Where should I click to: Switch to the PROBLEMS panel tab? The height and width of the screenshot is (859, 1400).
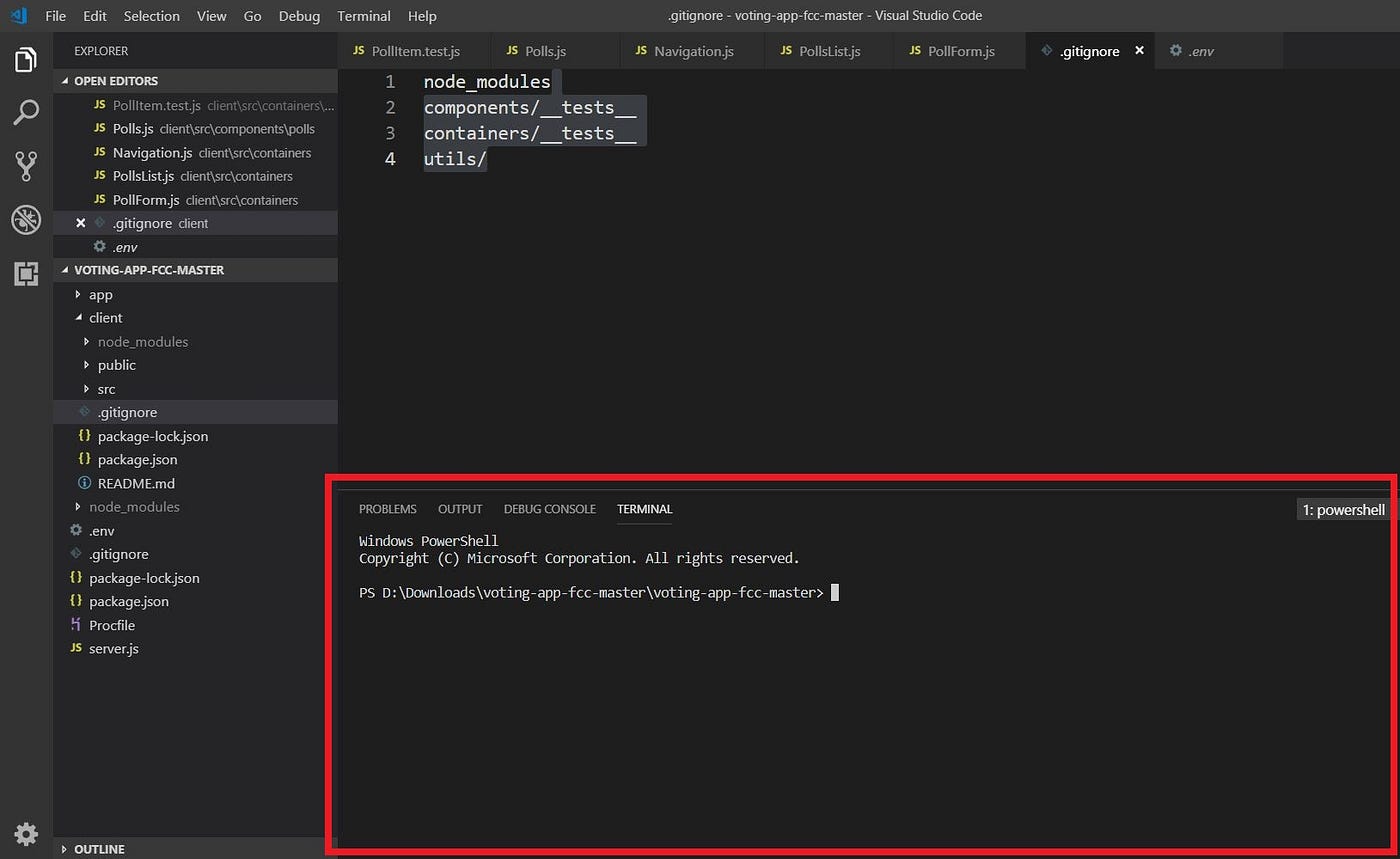pos(388,509)
